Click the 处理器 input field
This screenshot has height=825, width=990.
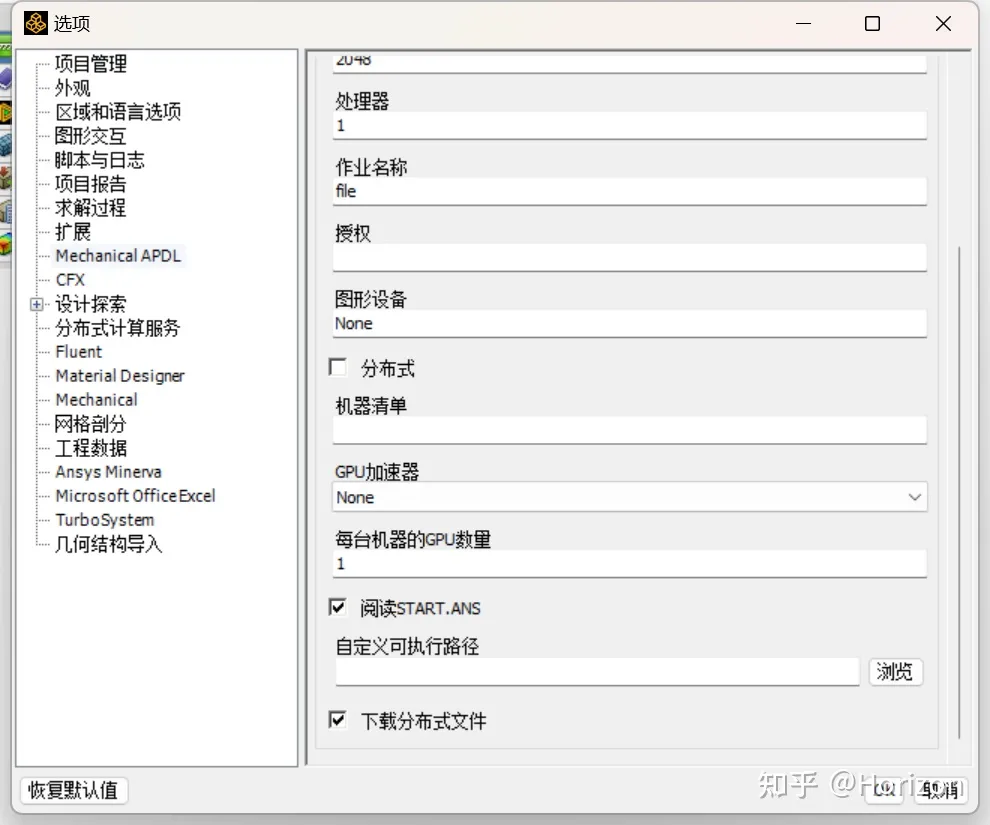tap(629, 126)
